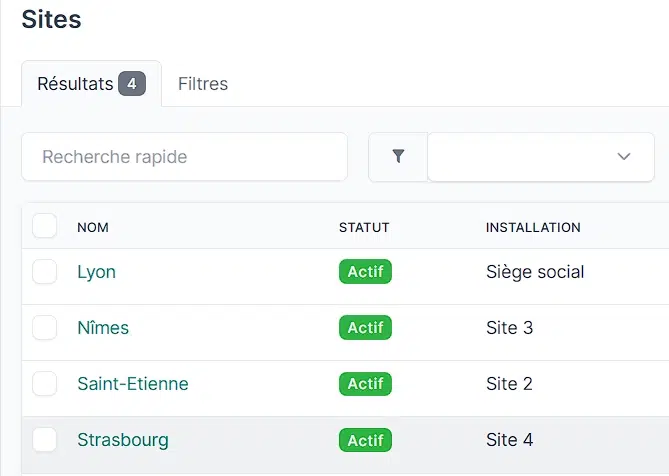Open the Lyon site link

tap(96, 272)
